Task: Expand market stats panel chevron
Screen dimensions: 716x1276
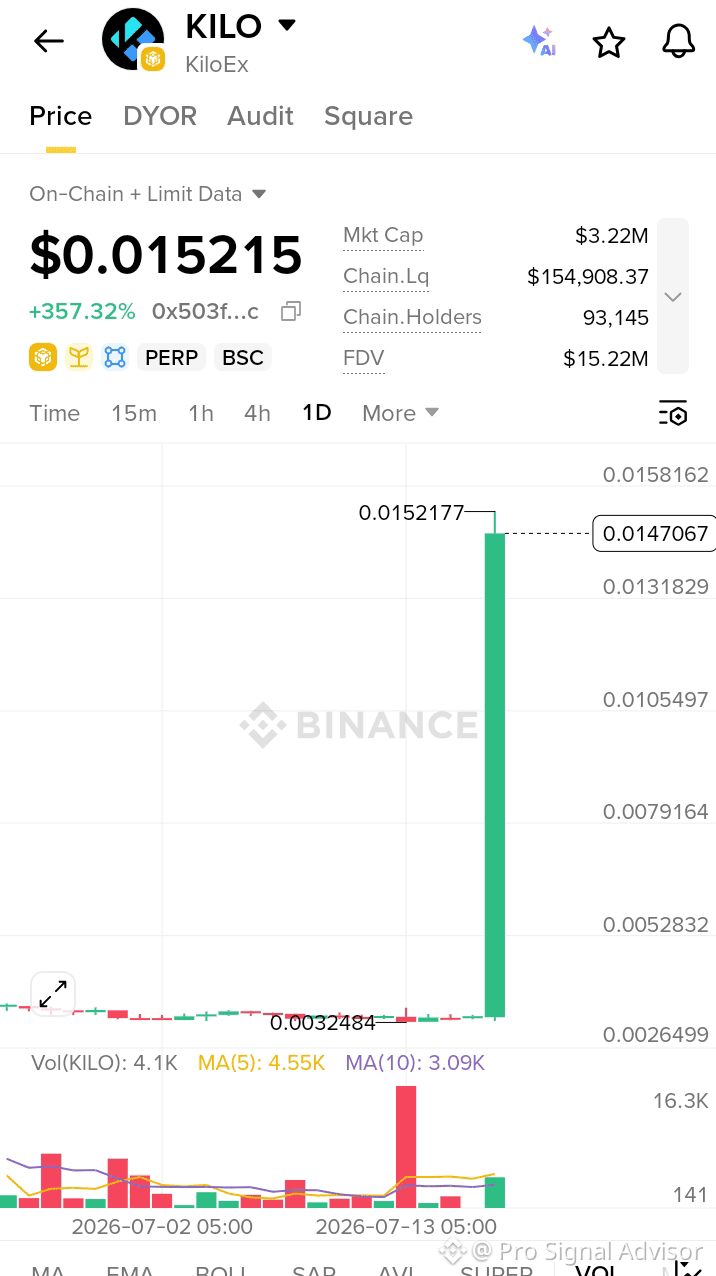Action: tap(673, 296)
